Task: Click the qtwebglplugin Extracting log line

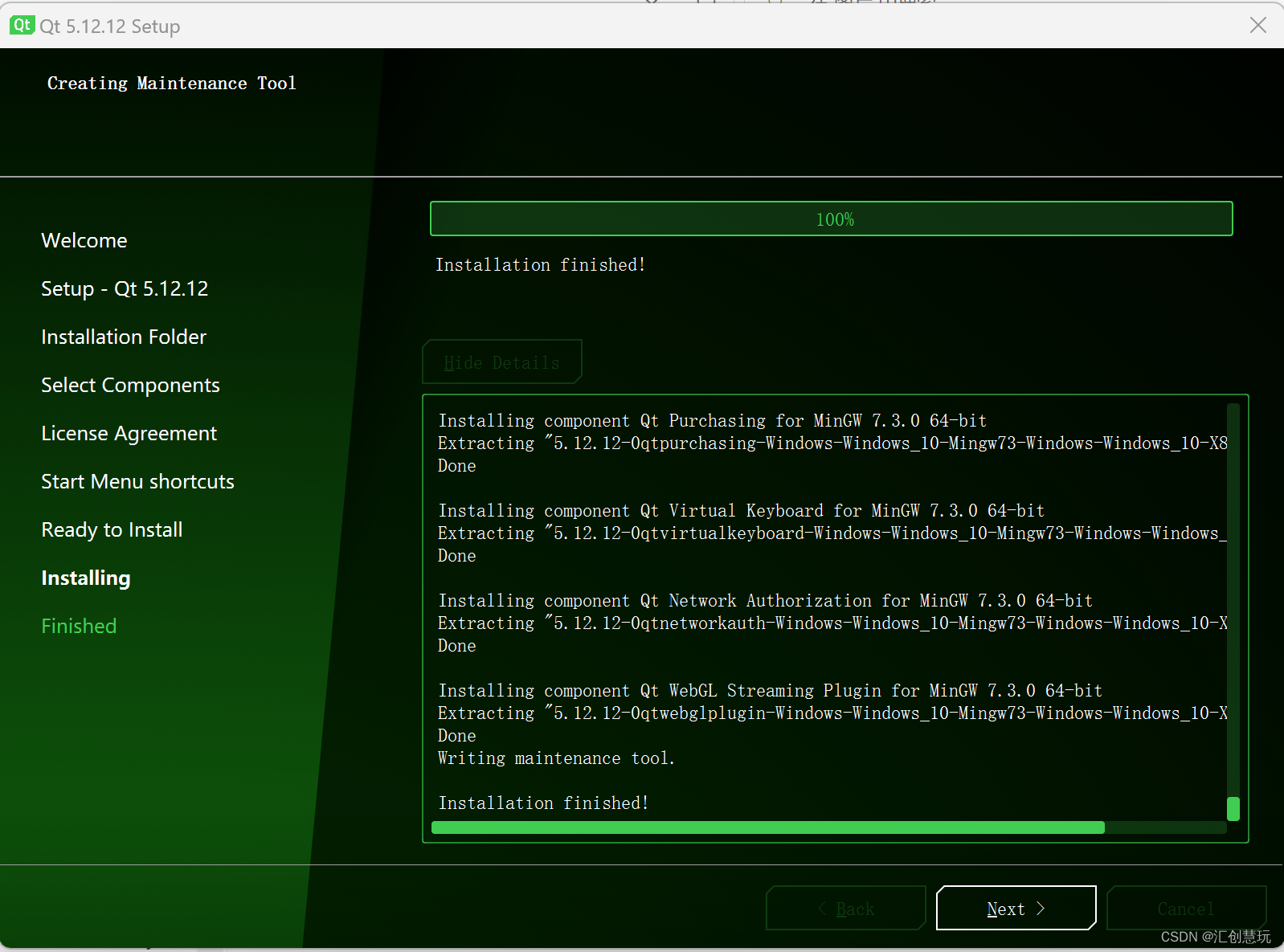Action: 832,713
